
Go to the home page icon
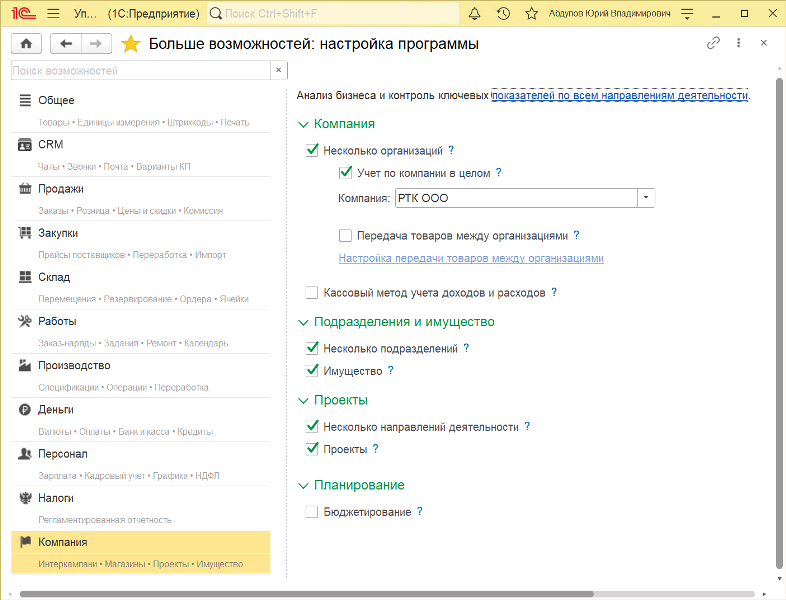(x=26, y=44)
